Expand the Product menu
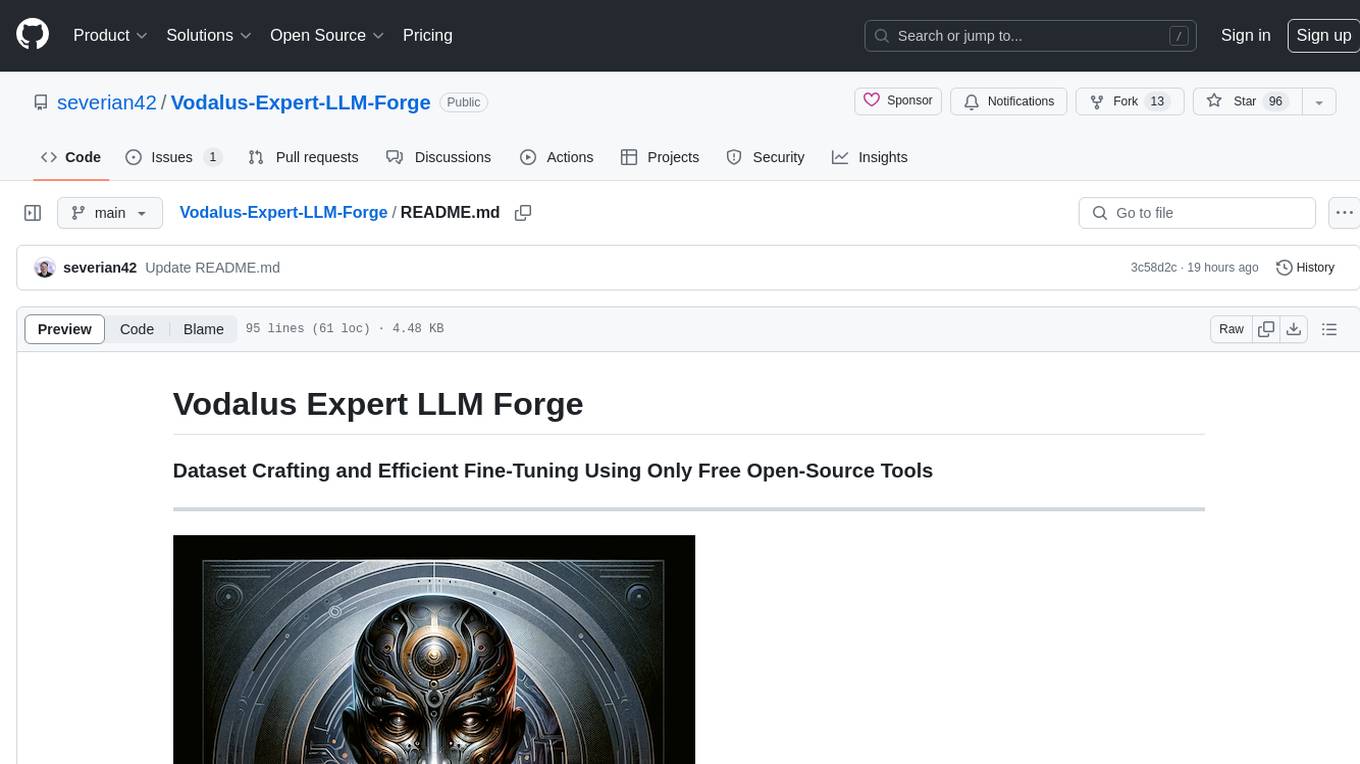Viewport: 1360px width, 764px height. click(110, 35)
